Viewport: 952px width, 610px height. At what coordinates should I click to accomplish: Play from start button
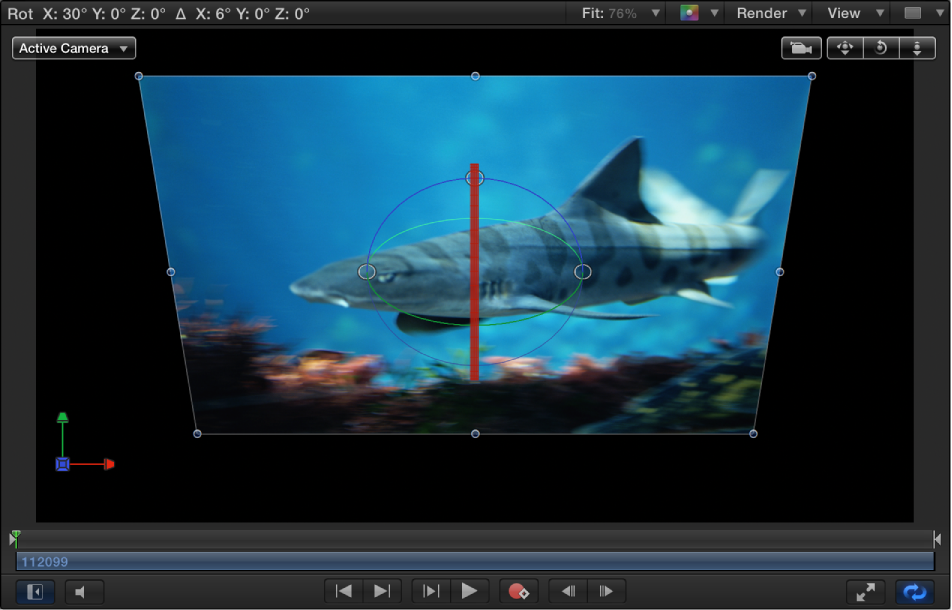[x=430, y=591]
